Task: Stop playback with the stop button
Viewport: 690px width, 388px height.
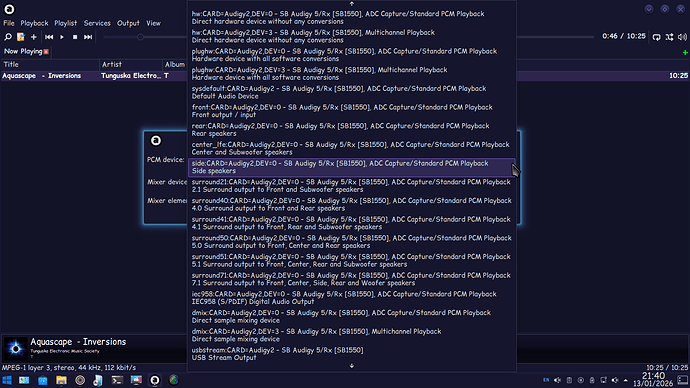Action: tap(75, 37)
